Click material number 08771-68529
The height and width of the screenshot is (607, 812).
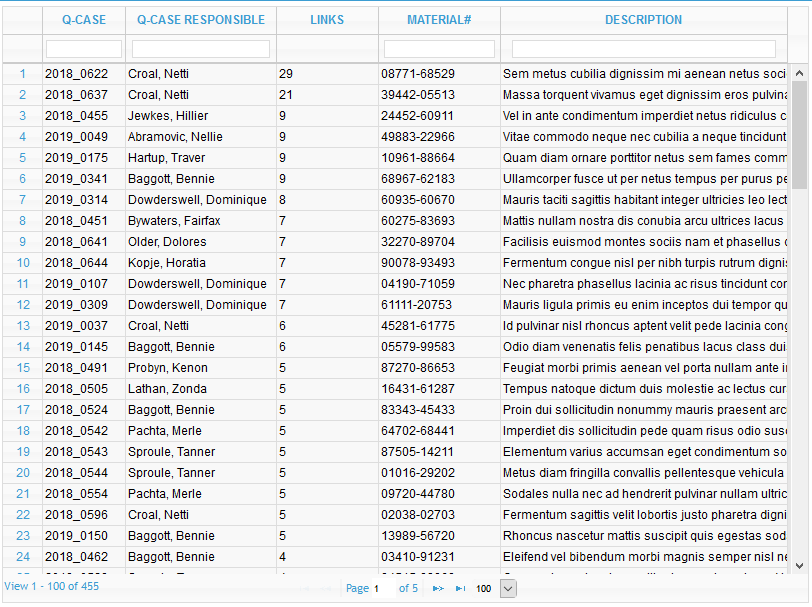[x=418, y=74]
